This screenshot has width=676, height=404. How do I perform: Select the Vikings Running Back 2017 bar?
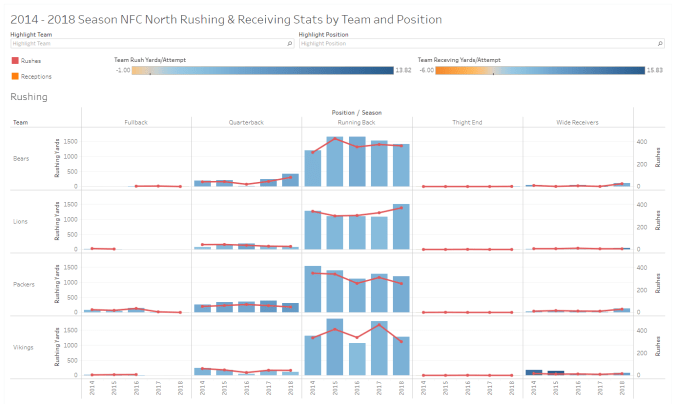[379, 349]
